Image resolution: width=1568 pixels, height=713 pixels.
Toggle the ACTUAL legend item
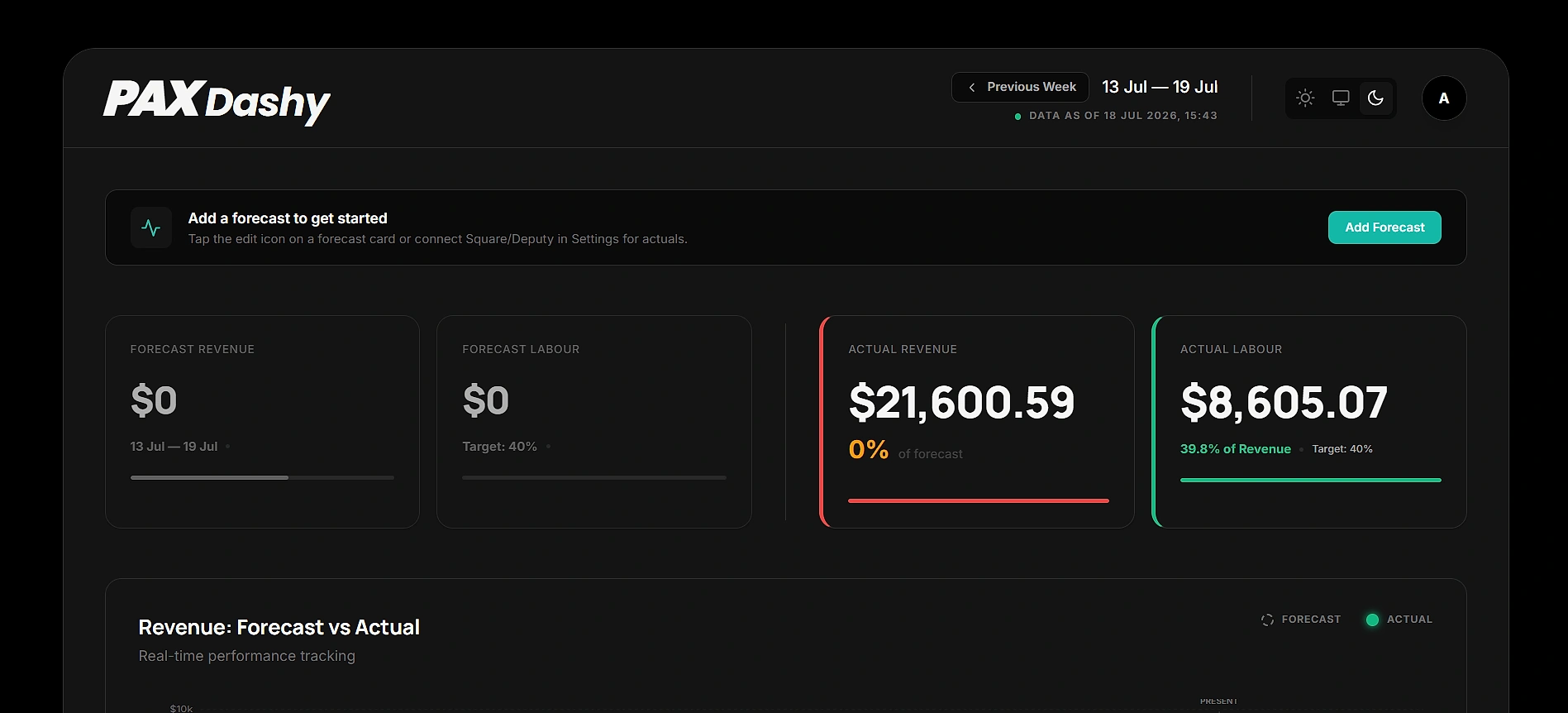[1399, 620]
